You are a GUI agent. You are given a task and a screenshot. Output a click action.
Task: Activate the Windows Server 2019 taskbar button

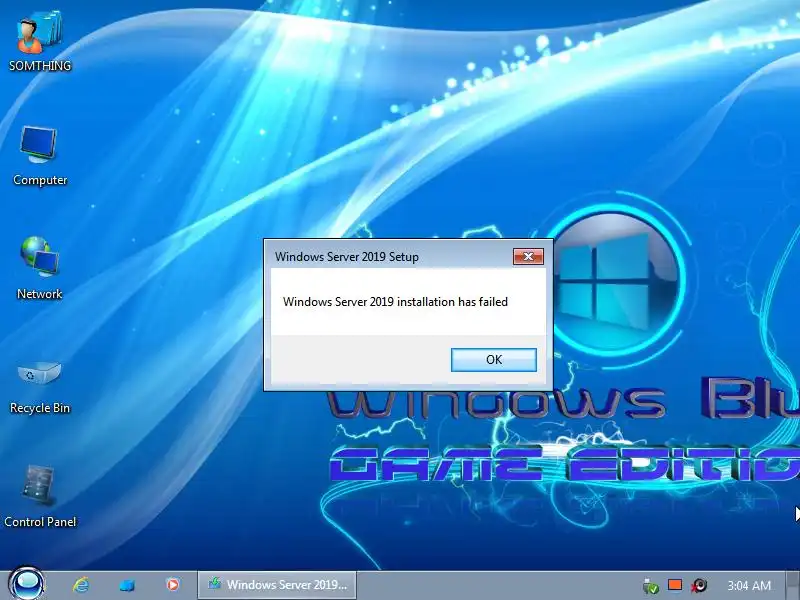click(277, 585)
